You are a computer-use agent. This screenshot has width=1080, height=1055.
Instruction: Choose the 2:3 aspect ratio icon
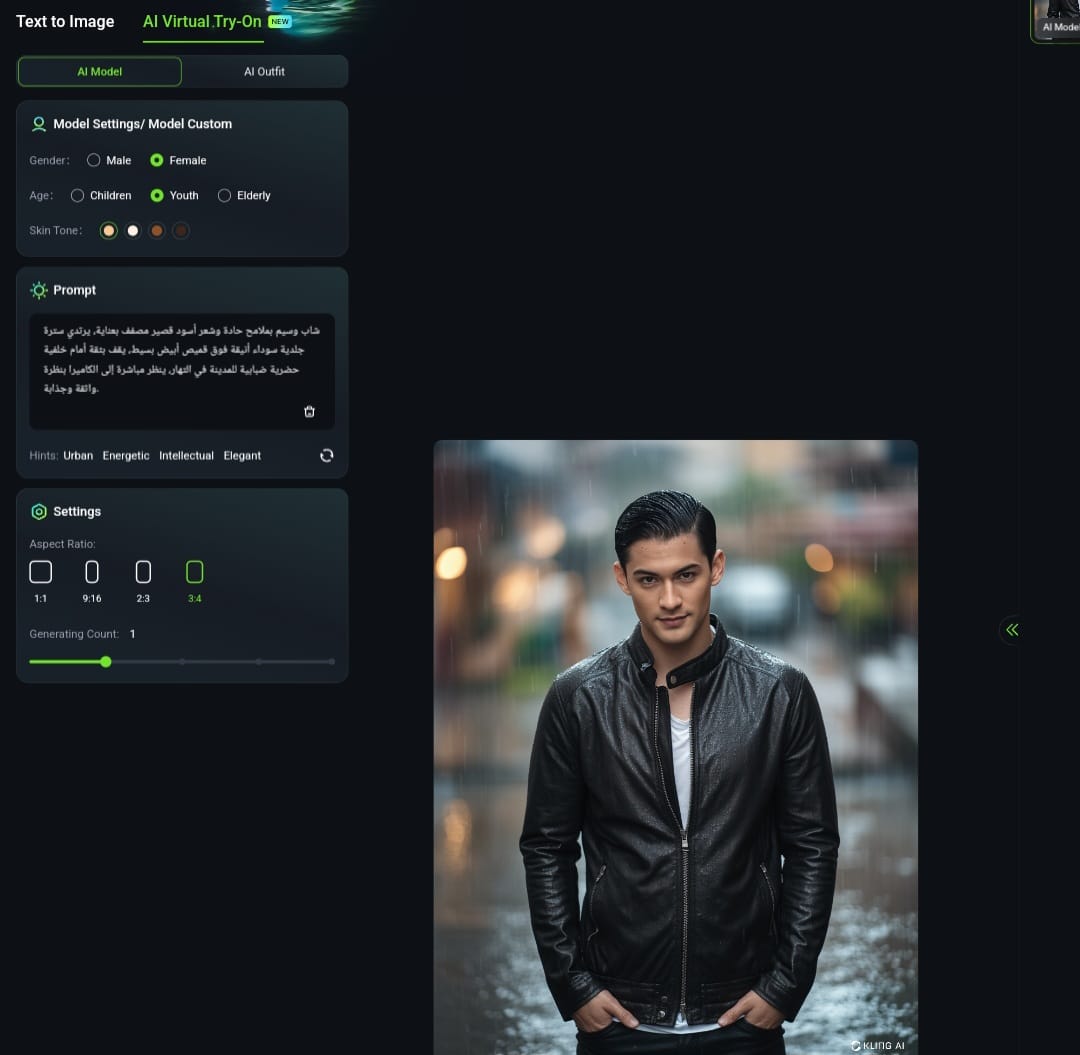(143, 572)
